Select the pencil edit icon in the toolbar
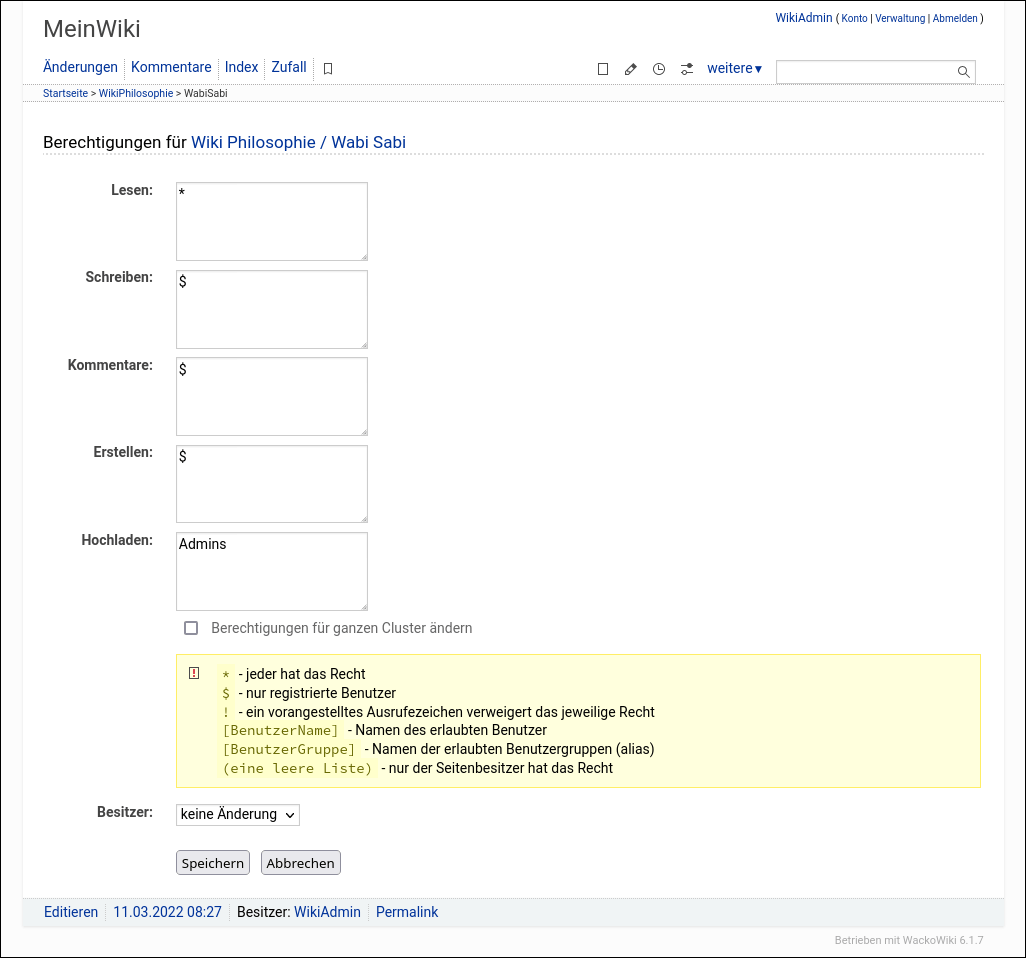1026x958 pixels. coord(631,69)
